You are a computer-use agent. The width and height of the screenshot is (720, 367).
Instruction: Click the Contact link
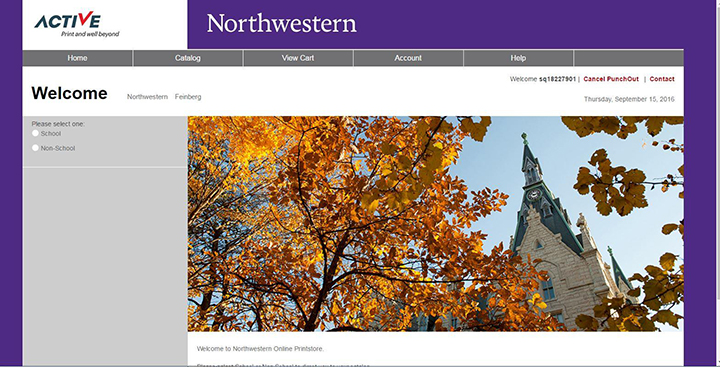[x=662, y=79]
